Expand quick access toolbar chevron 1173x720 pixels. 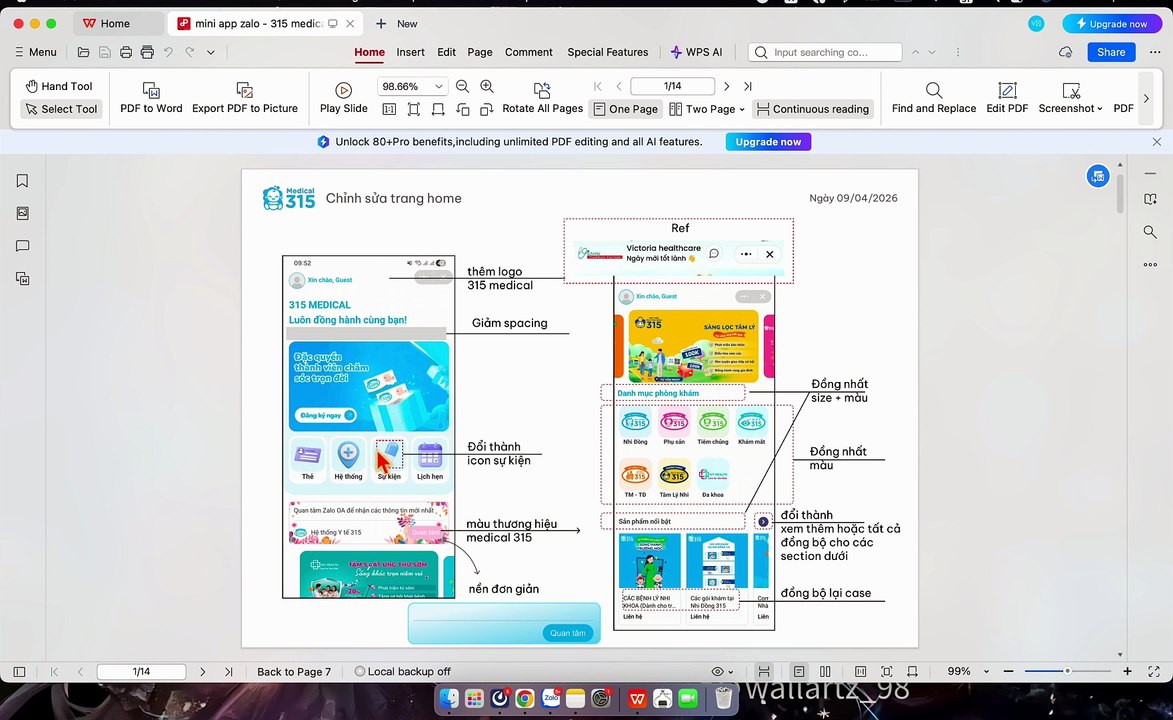pos(211,52)
